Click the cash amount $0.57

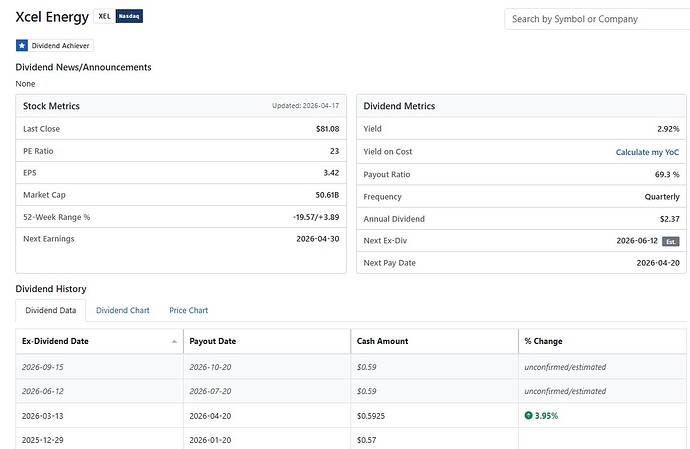pos(367,440)
